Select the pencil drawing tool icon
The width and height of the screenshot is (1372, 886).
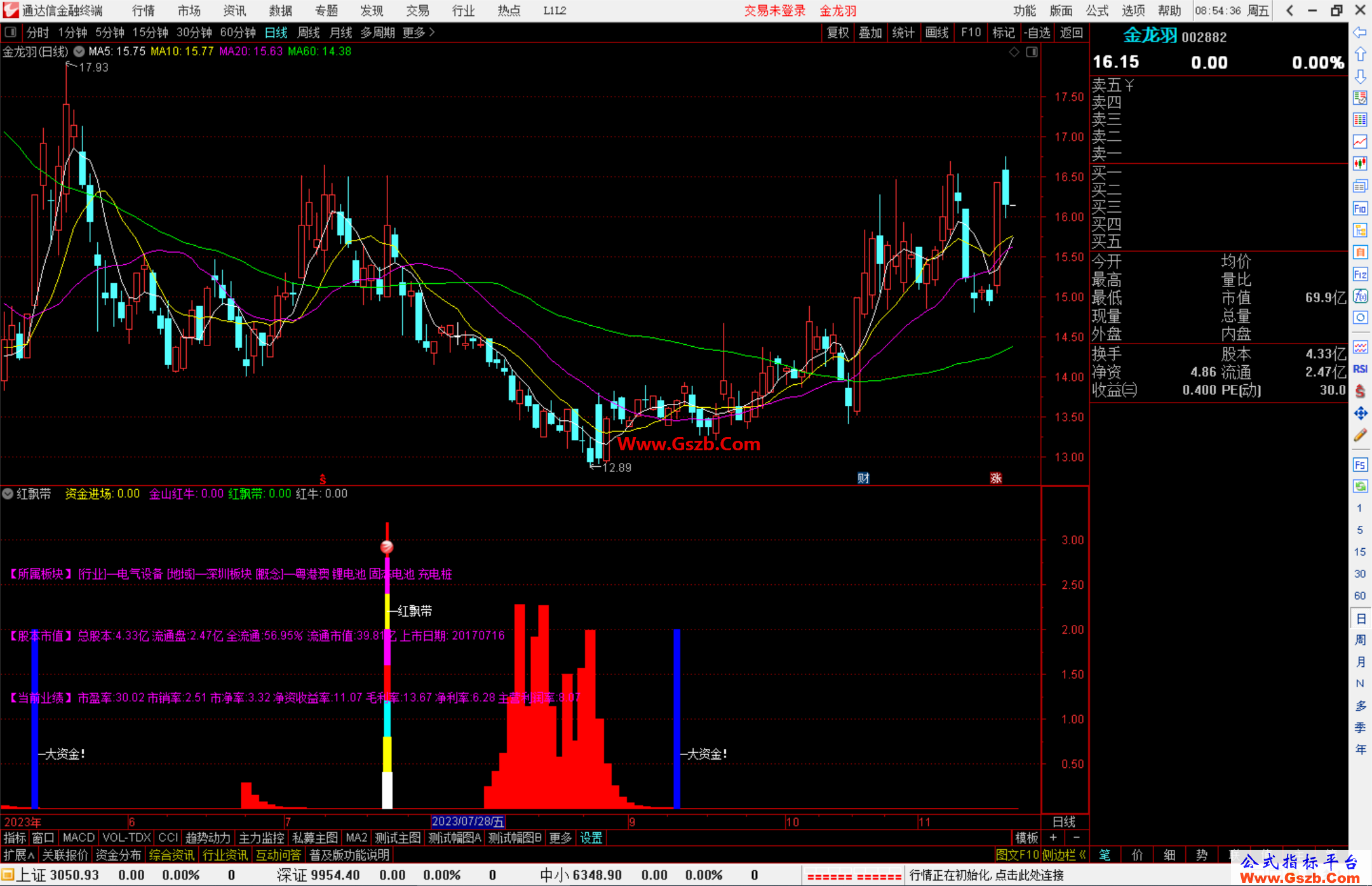[x=1360, y=435]
